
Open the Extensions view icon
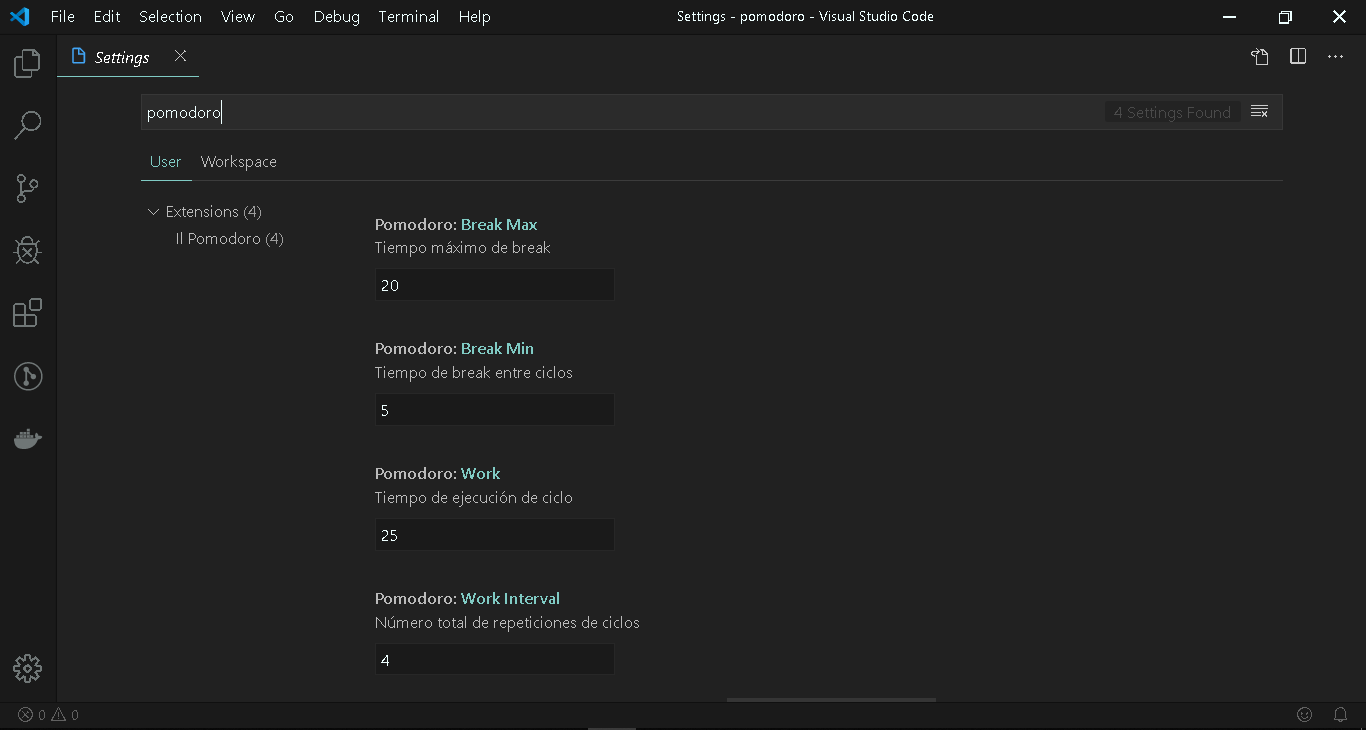[27, 313]
